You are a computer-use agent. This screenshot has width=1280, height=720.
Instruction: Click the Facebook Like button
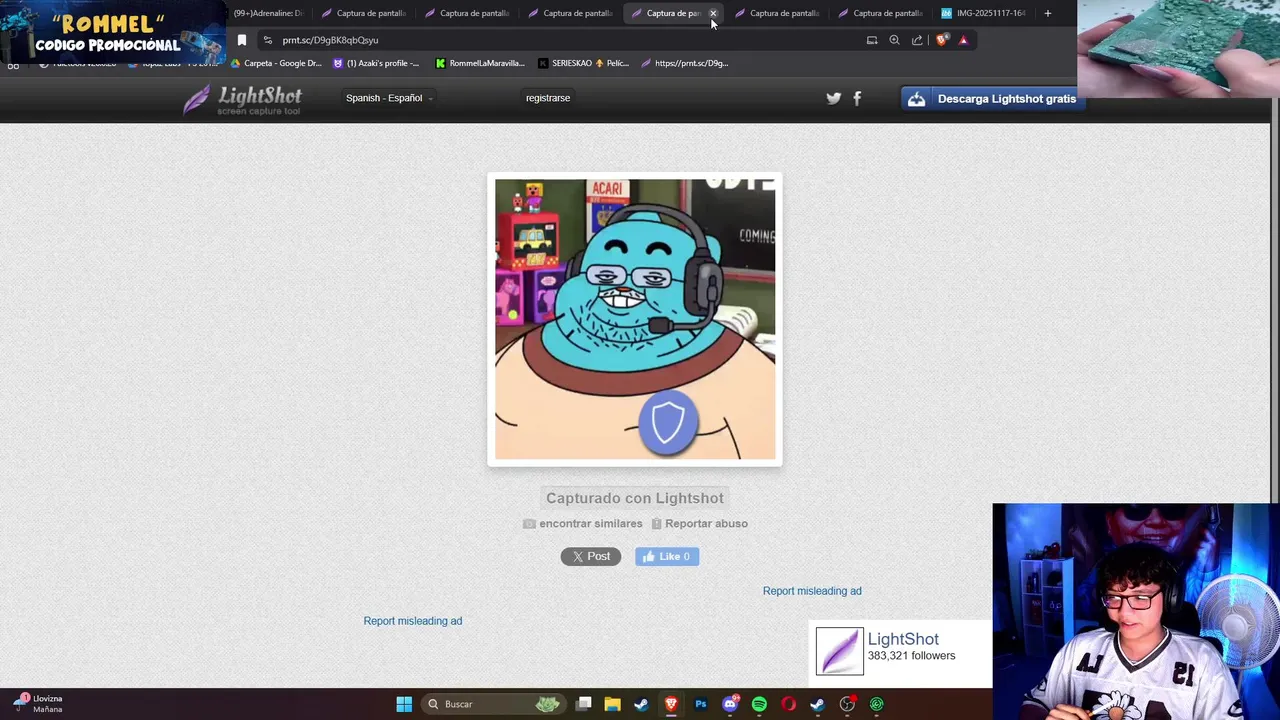[667, 556]
